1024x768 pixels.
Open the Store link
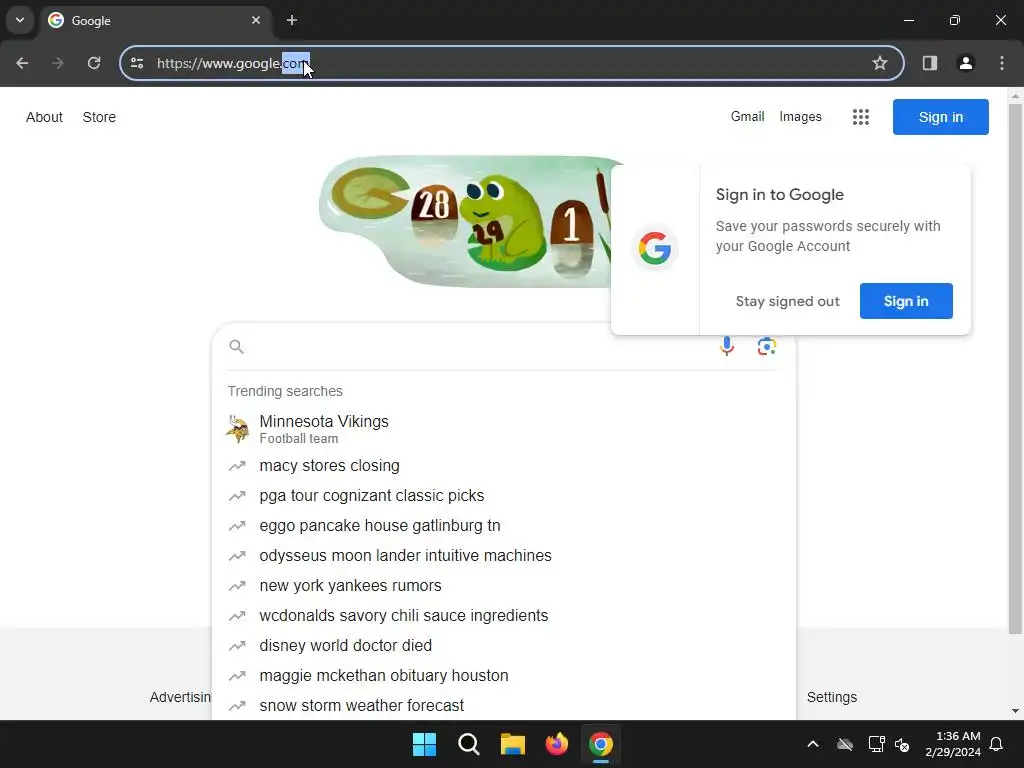click(x=99, y=117)
